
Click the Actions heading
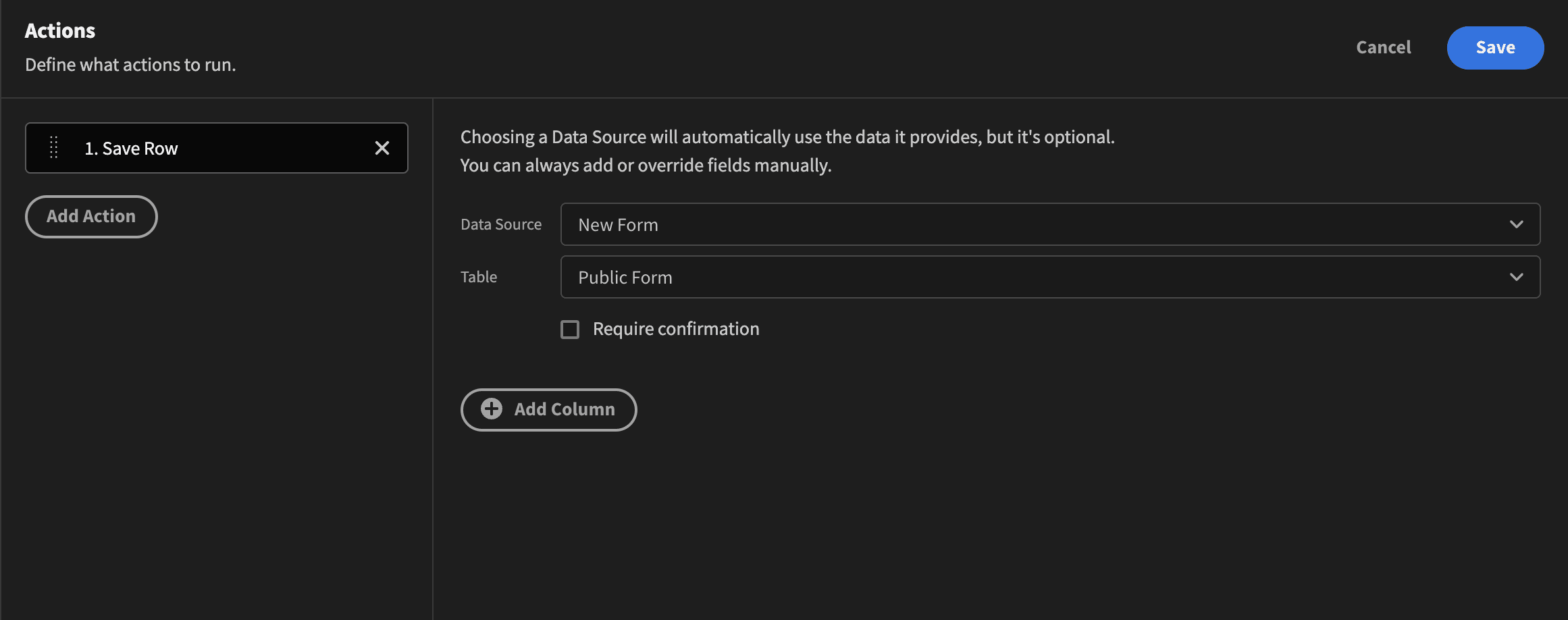click(60, 30)
